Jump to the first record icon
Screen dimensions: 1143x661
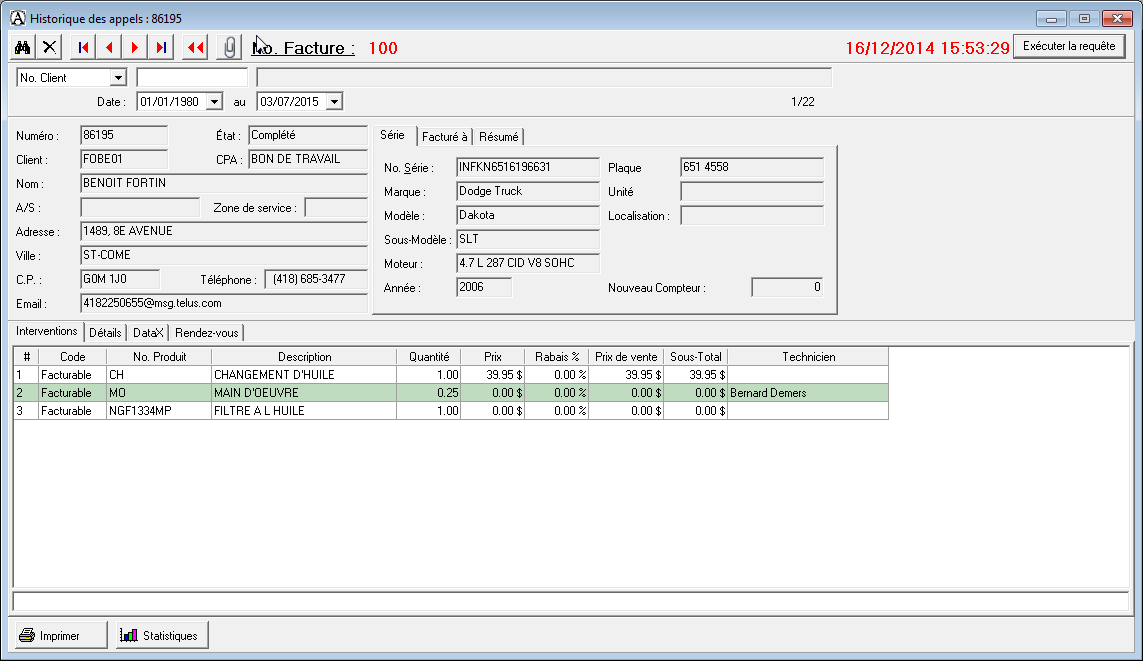tap(82, 46)
